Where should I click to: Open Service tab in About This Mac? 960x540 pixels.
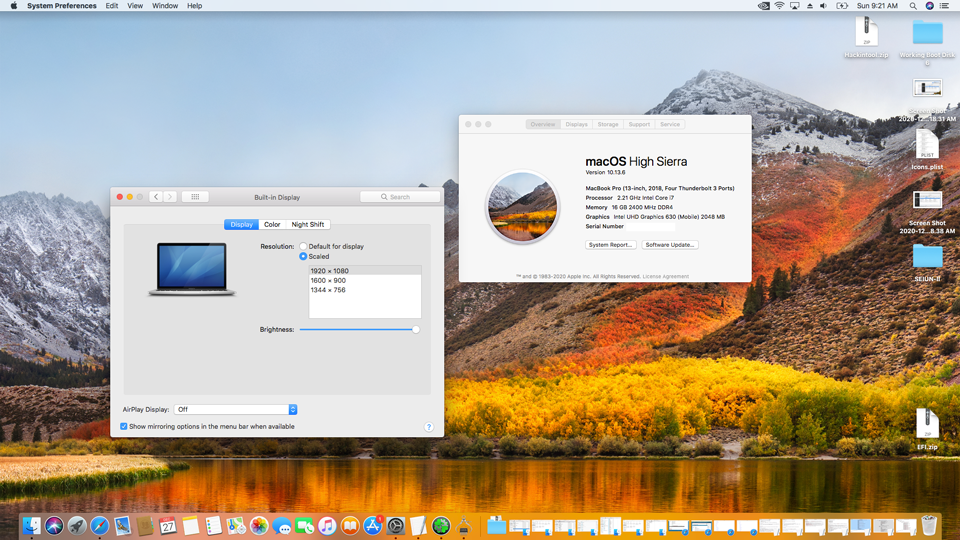point(670,124)
